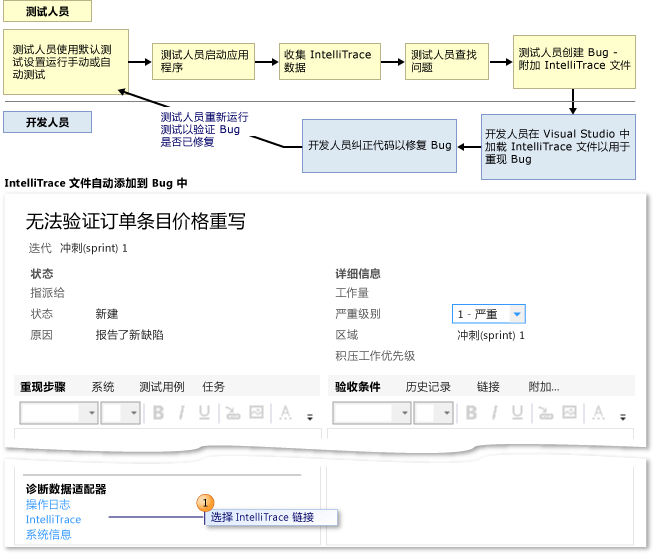Click insert image icon in 重现步骤 toolbar
This screenshot has width=655, height=555.
256,413
